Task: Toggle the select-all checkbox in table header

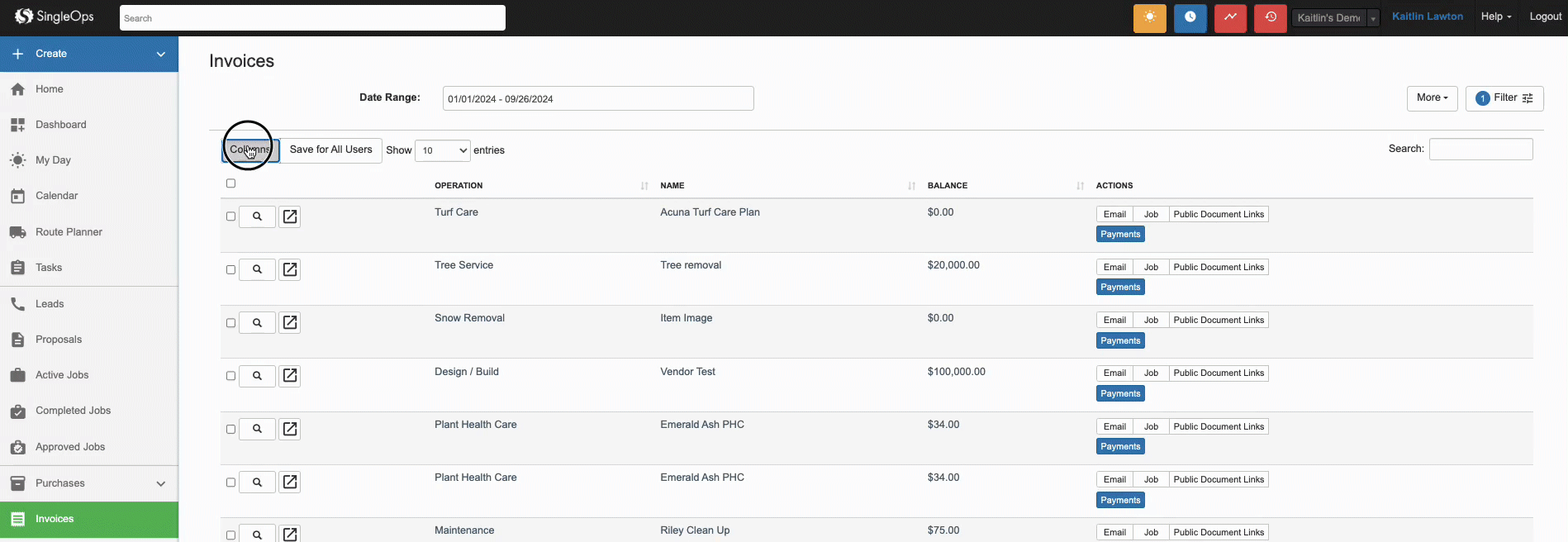Action: (230, 183)
